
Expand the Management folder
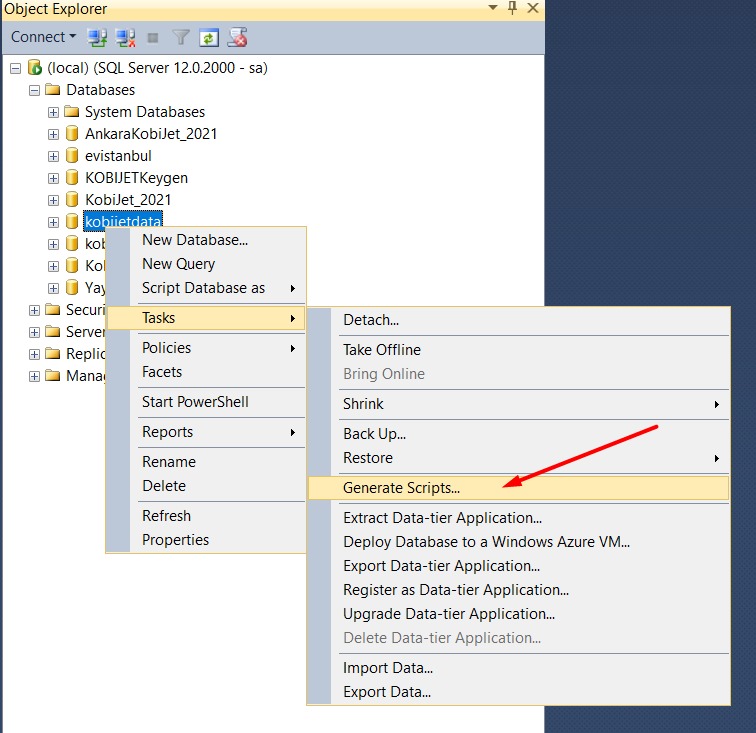(34, 376)
